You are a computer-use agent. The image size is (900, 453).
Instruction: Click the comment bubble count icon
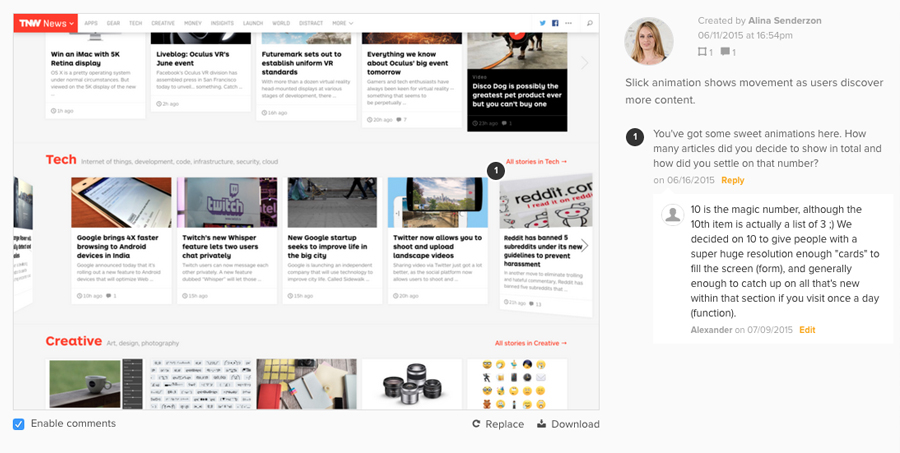pyautogui.click(x=725, y=52)
